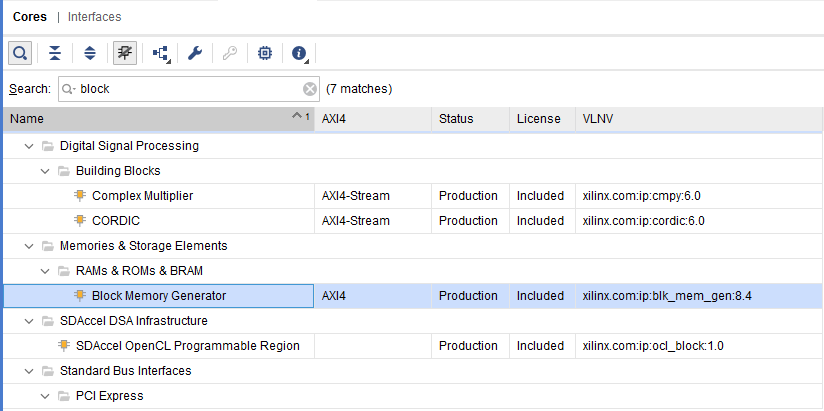The image size is (824, 411).
Task: Collapse the Memories & Storage Elements folder
Action: coord(28,246)
